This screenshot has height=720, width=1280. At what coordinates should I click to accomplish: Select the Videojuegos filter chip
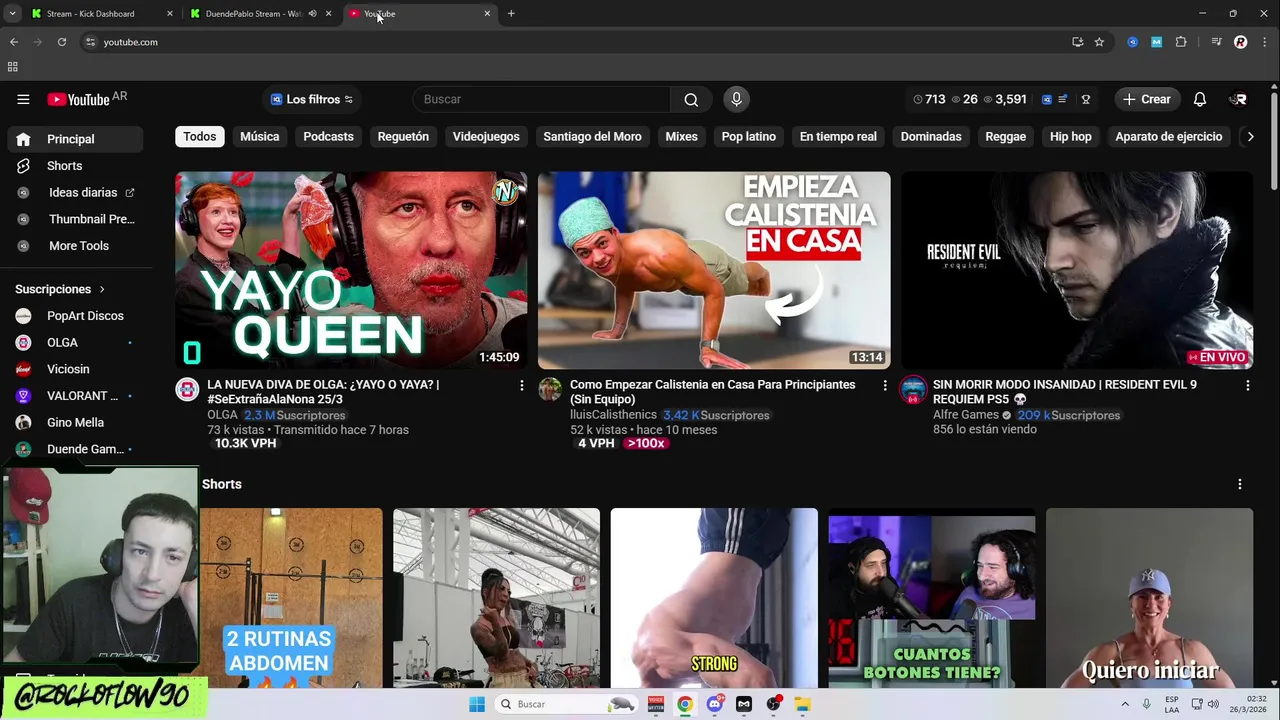coord(486,137)
